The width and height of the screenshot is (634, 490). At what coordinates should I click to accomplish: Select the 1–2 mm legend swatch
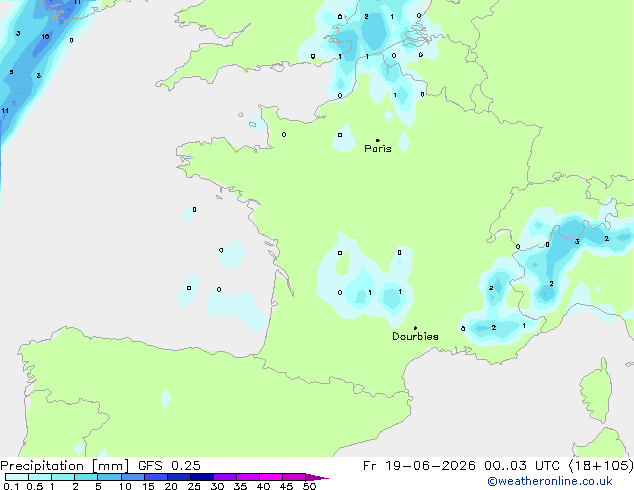tap(63, 477)
